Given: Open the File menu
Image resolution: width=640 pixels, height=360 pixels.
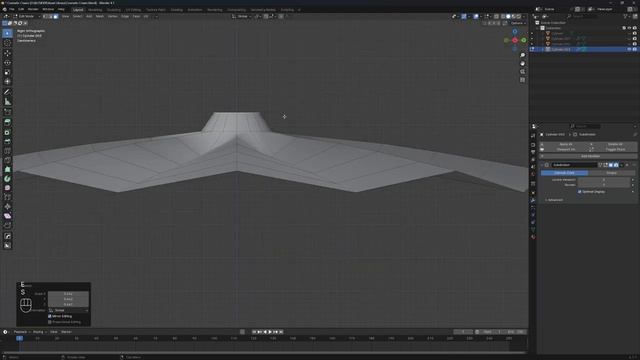Looking at the screenshot, I should click(11, 9).
